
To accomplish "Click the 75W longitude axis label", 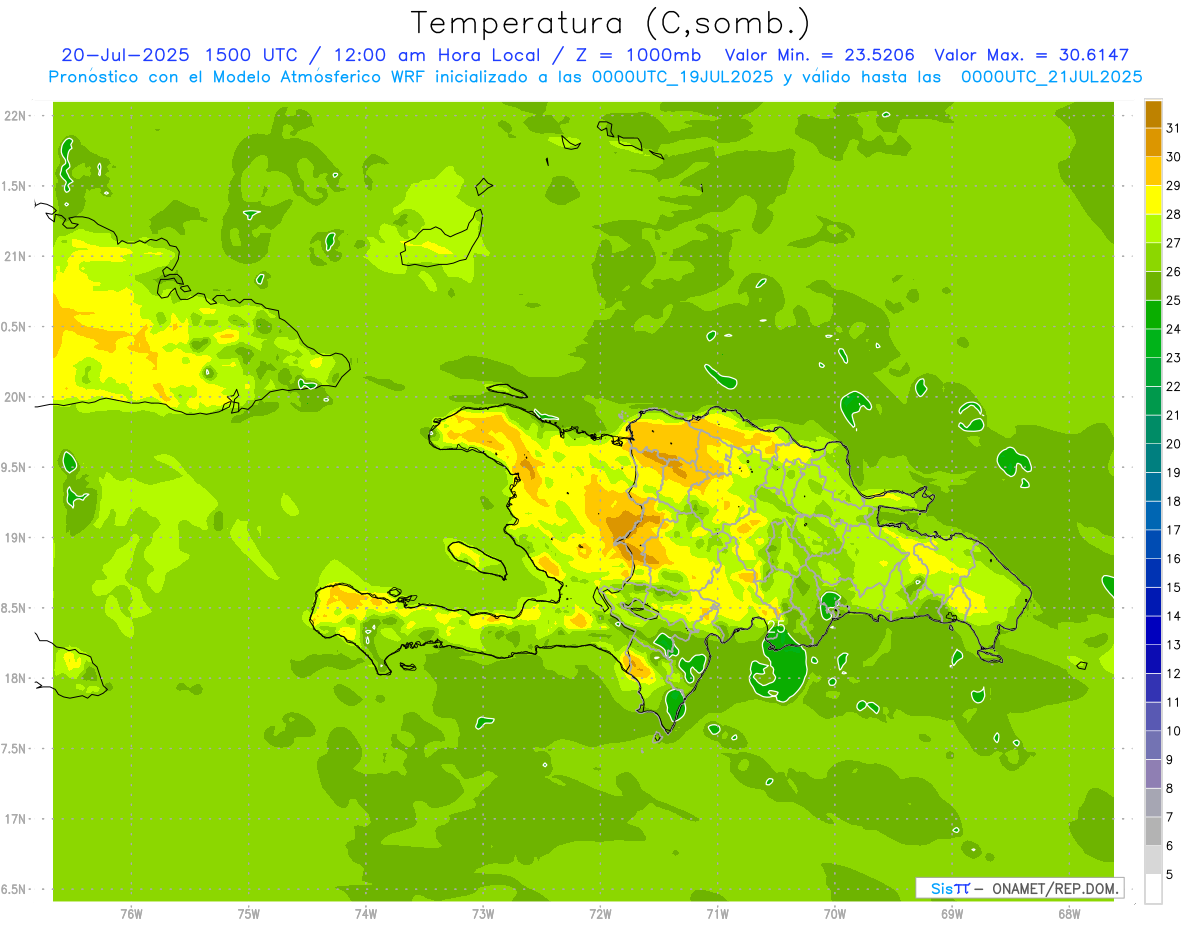I will click(249, 913).
